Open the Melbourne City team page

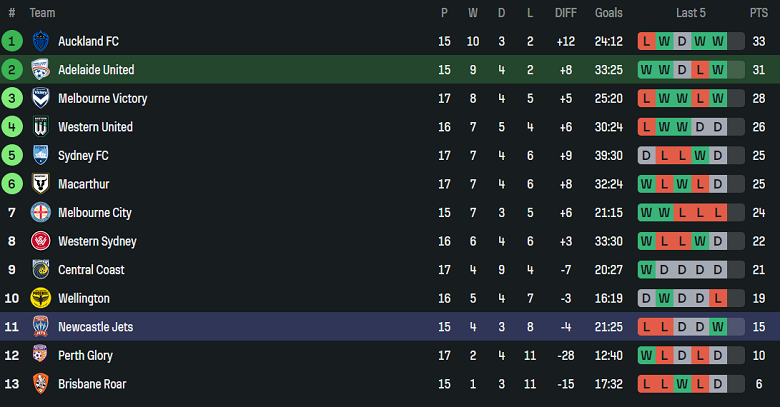tap(94, 213)
